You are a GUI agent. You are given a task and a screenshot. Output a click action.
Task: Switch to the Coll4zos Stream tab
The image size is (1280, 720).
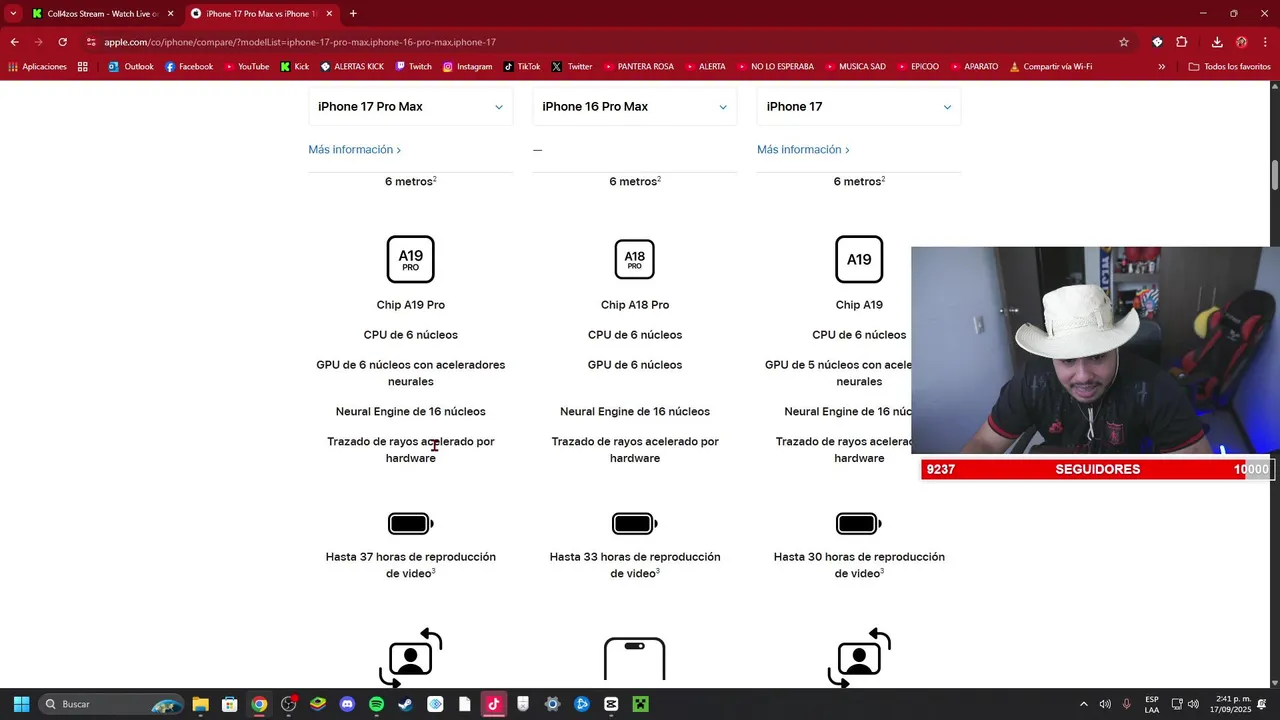point(103,14)
